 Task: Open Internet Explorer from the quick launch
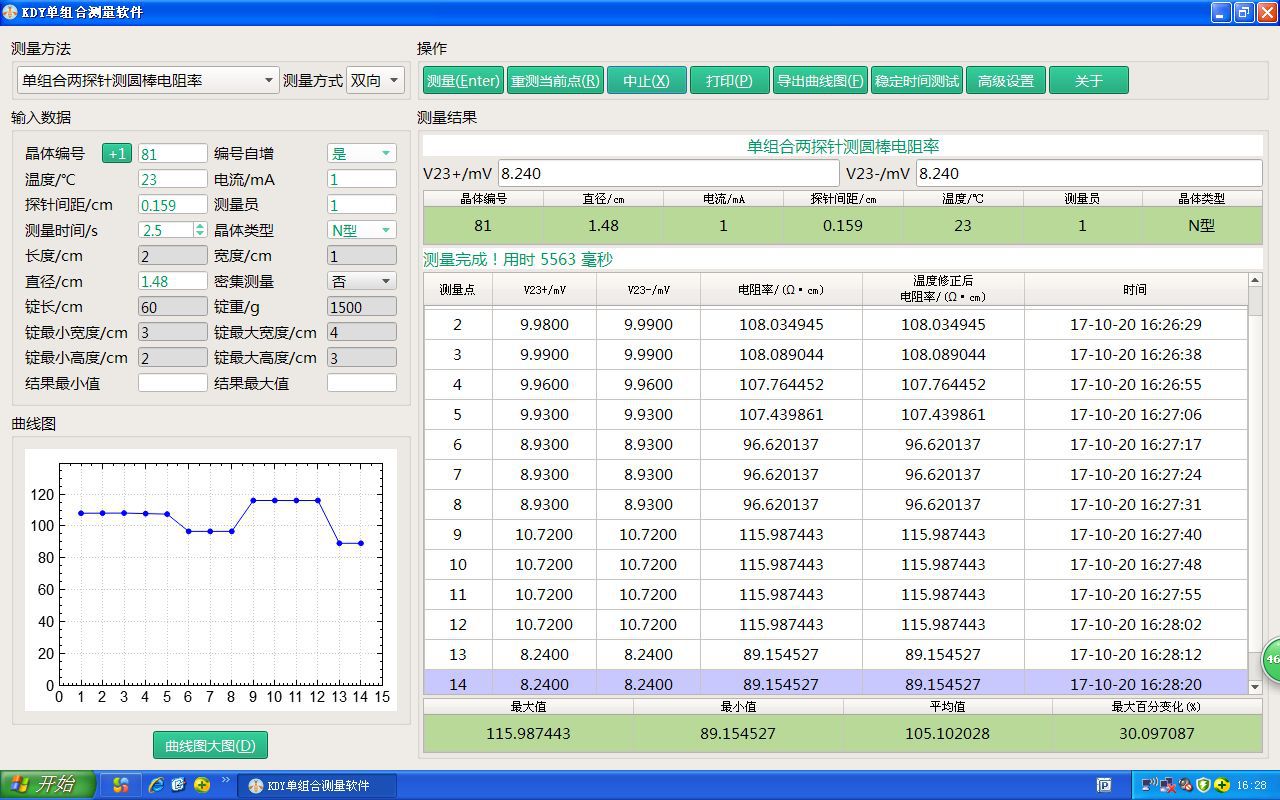click(x=156, y=785)
